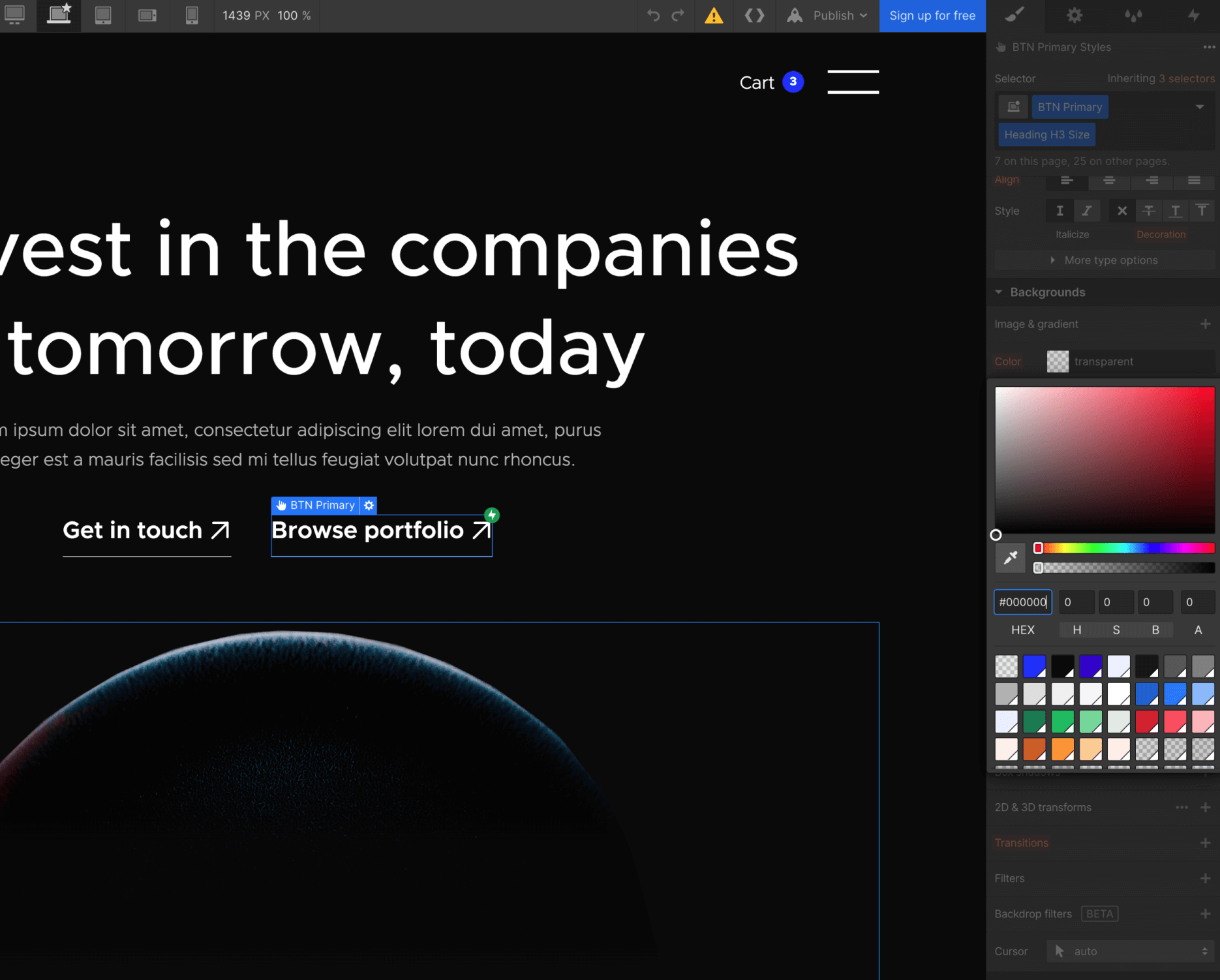Open the code export panel
1220x980 pixels.
pos(755,16)
